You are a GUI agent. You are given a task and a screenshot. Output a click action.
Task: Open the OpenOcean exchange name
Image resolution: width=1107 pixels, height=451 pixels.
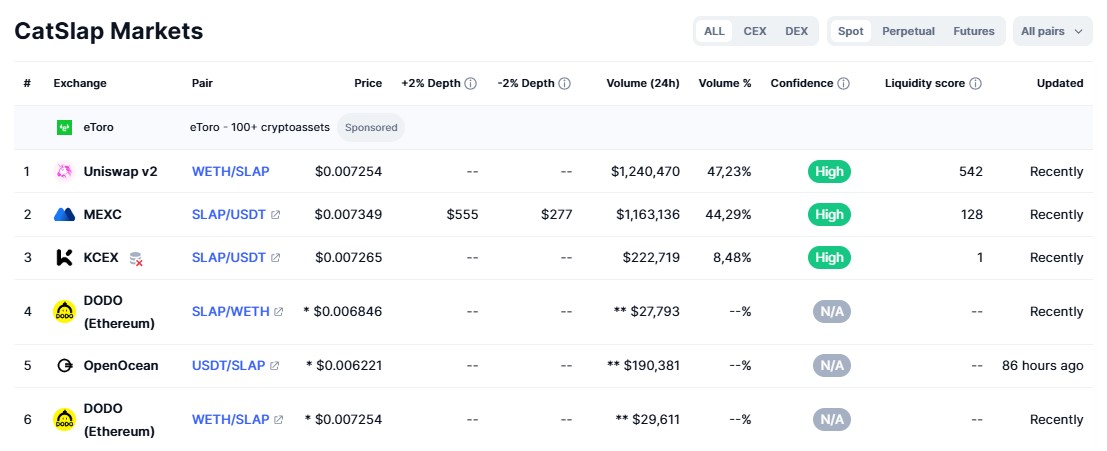coord(121,366)
